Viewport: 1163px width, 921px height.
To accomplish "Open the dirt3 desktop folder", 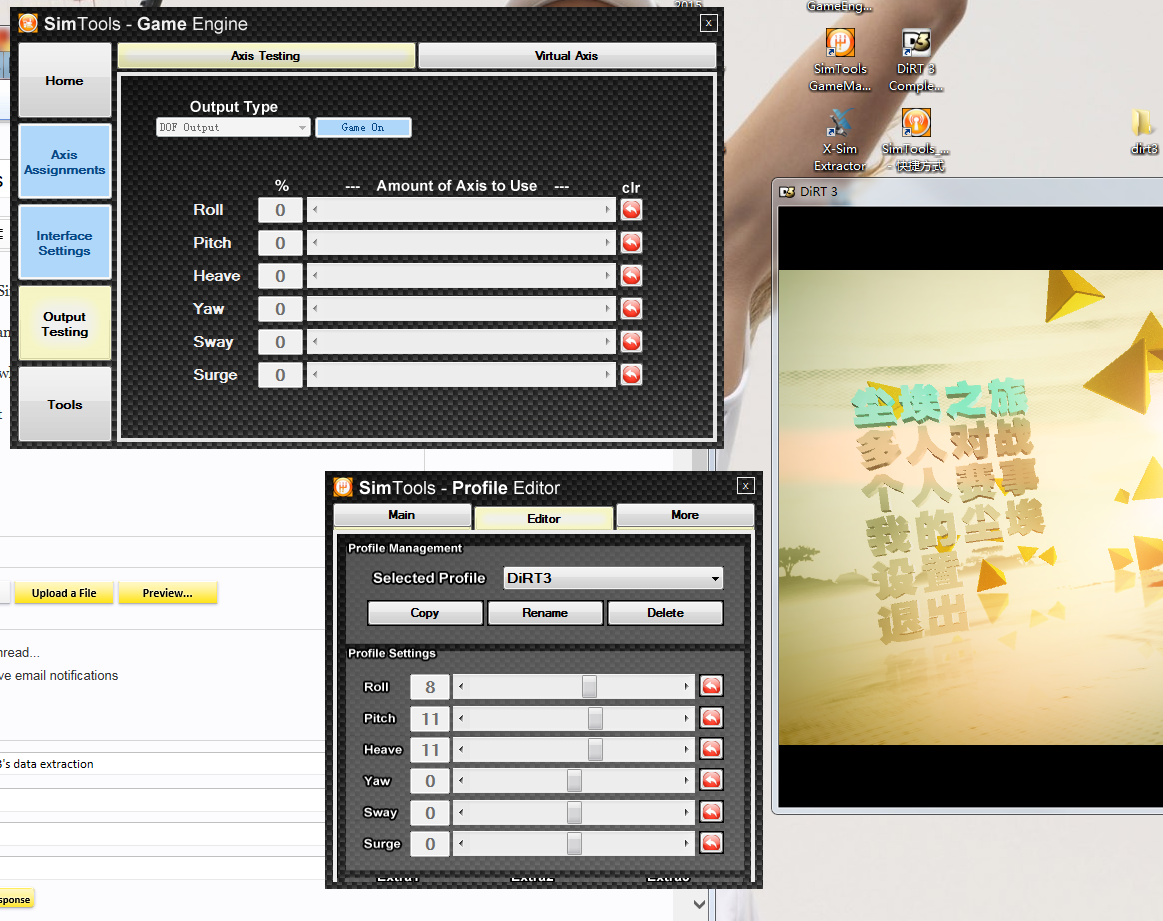I will pos(1144,132).
